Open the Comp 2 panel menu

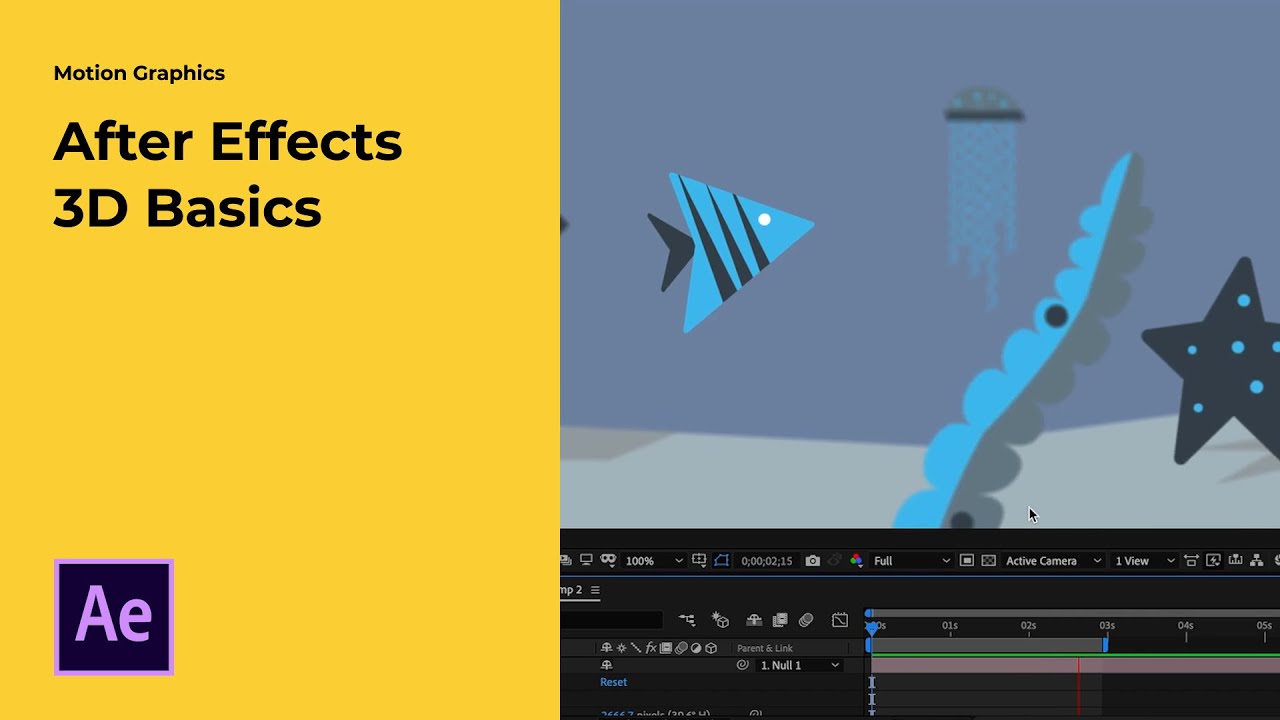(595, 590)
